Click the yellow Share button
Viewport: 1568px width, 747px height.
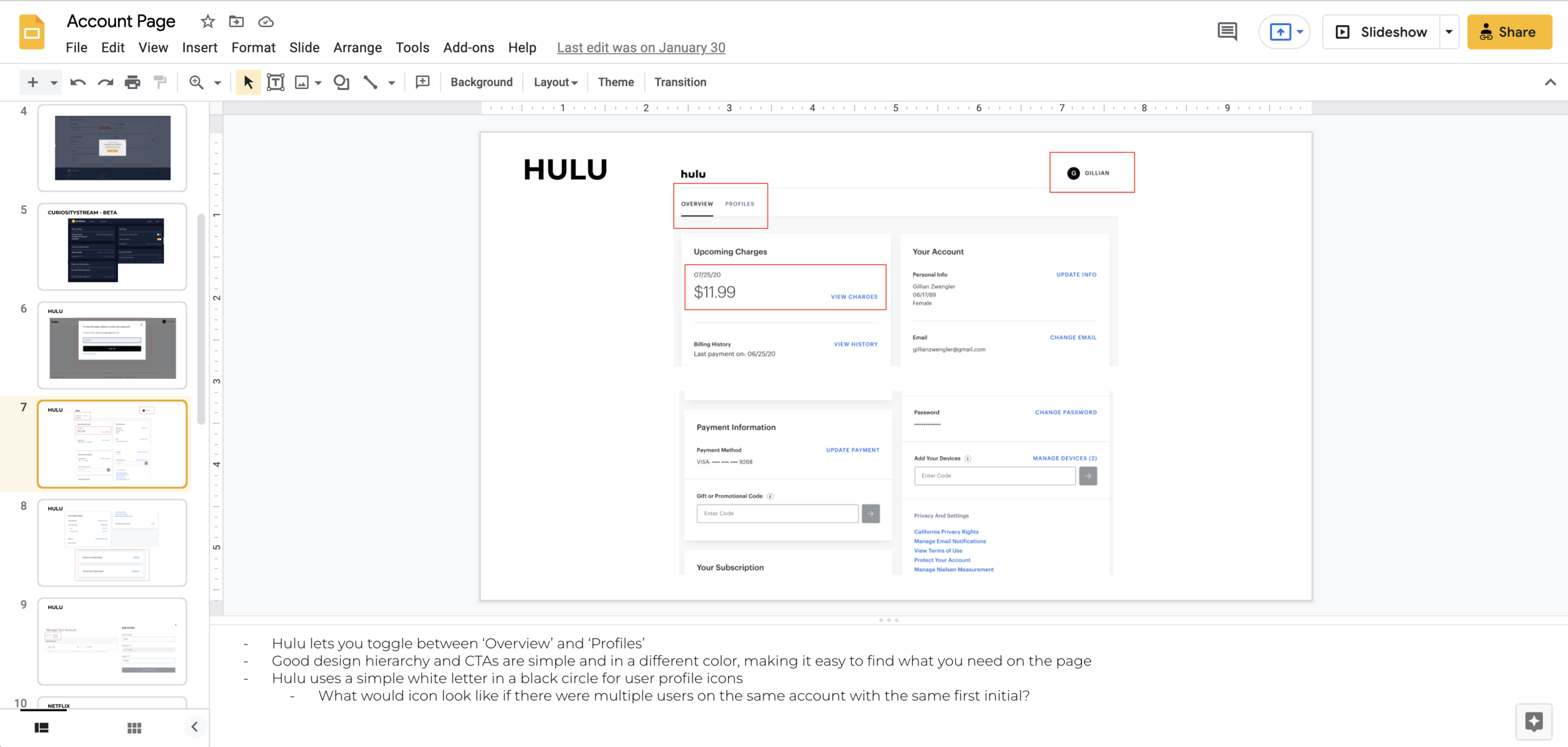click(x=1509, y=32)
